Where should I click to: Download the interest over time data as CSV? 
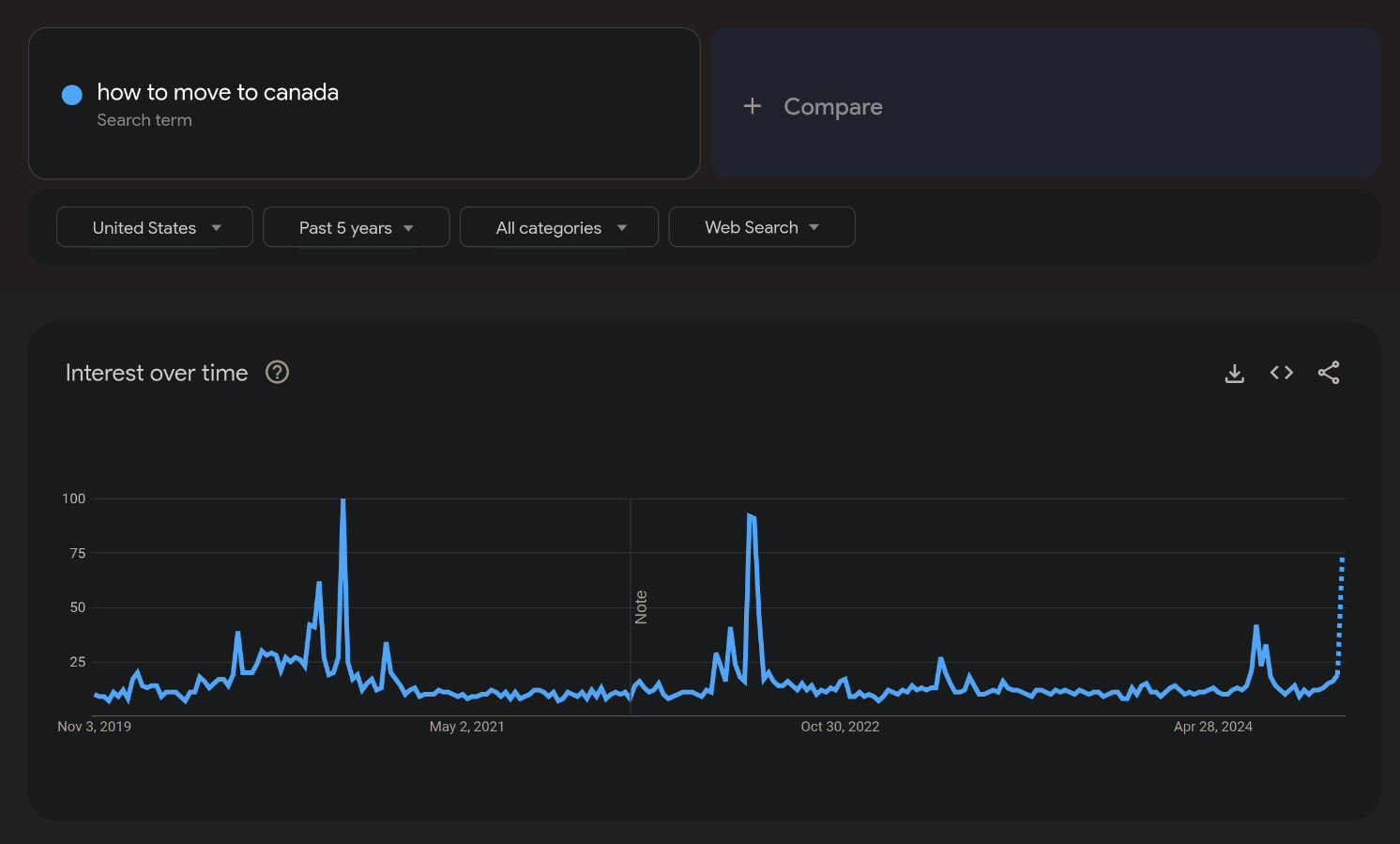pos(1235,374)
